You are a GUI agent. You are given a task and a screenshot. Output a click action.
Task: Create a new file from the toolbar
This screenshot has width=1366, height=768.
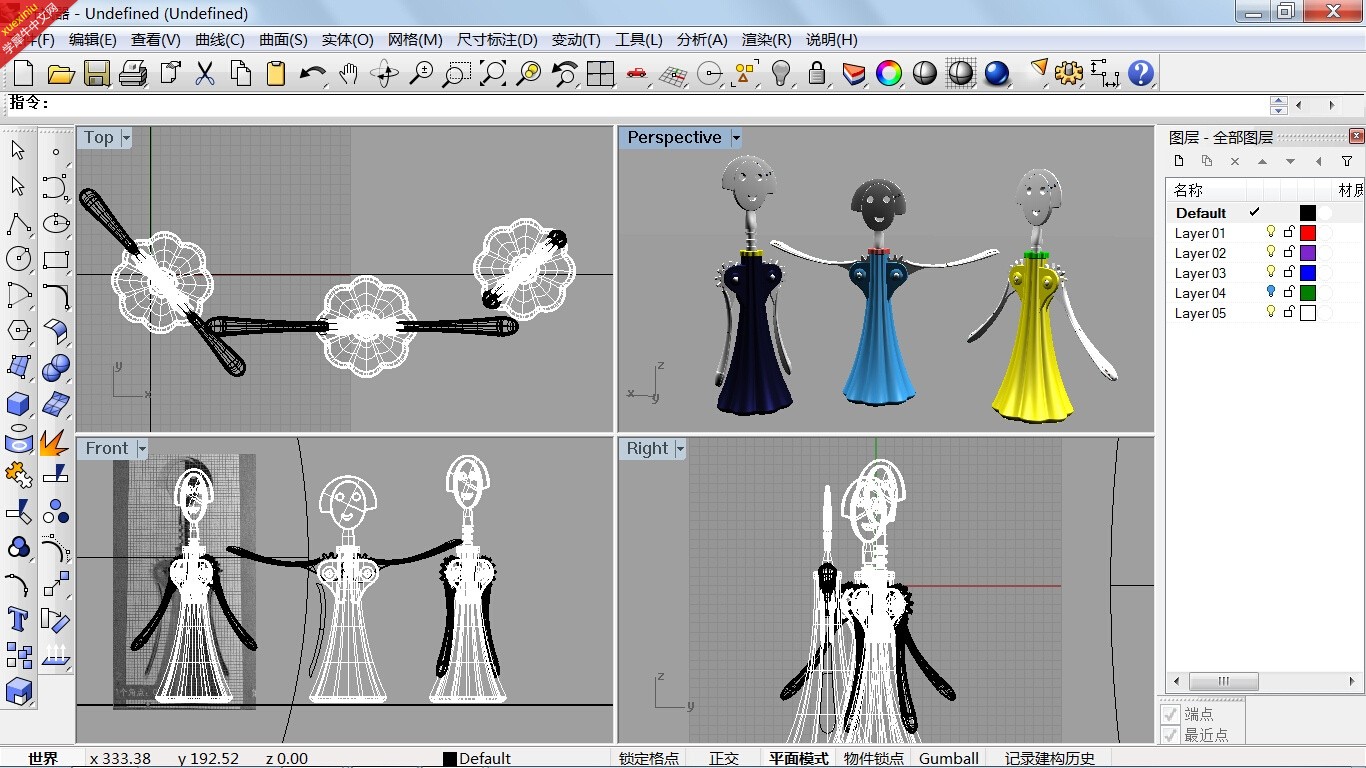click(x=23, y=73)
